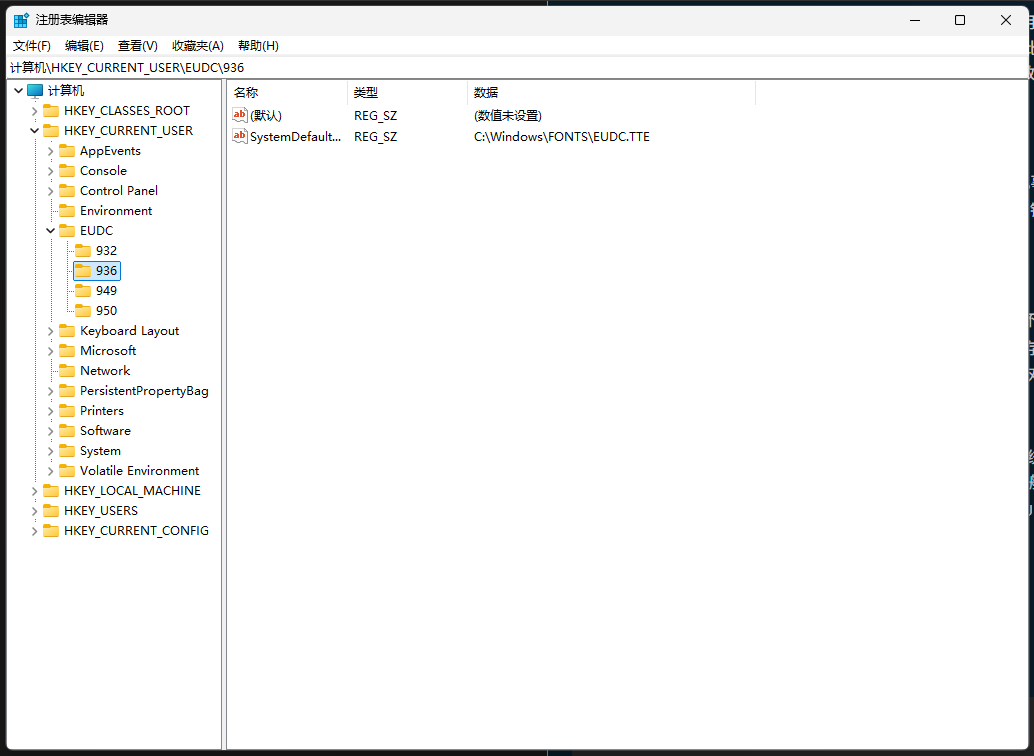Open the 编辑(E) menu
Screen dimensions: 1034x756
(84, 46)
